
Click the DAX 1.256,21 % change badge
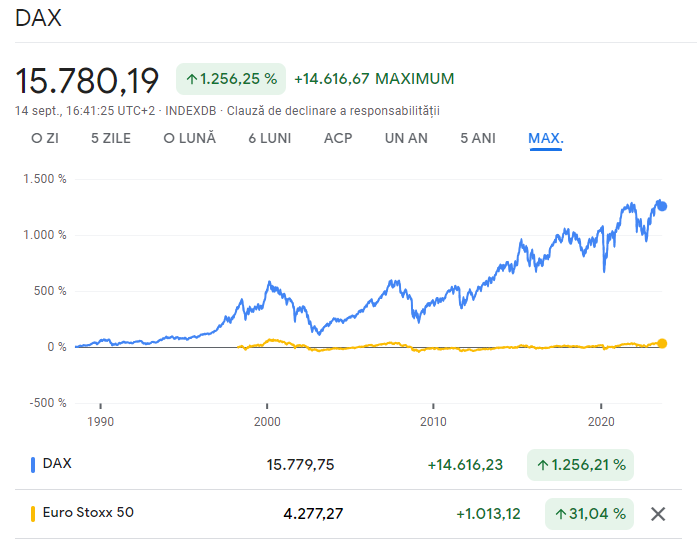coord(580,464)
